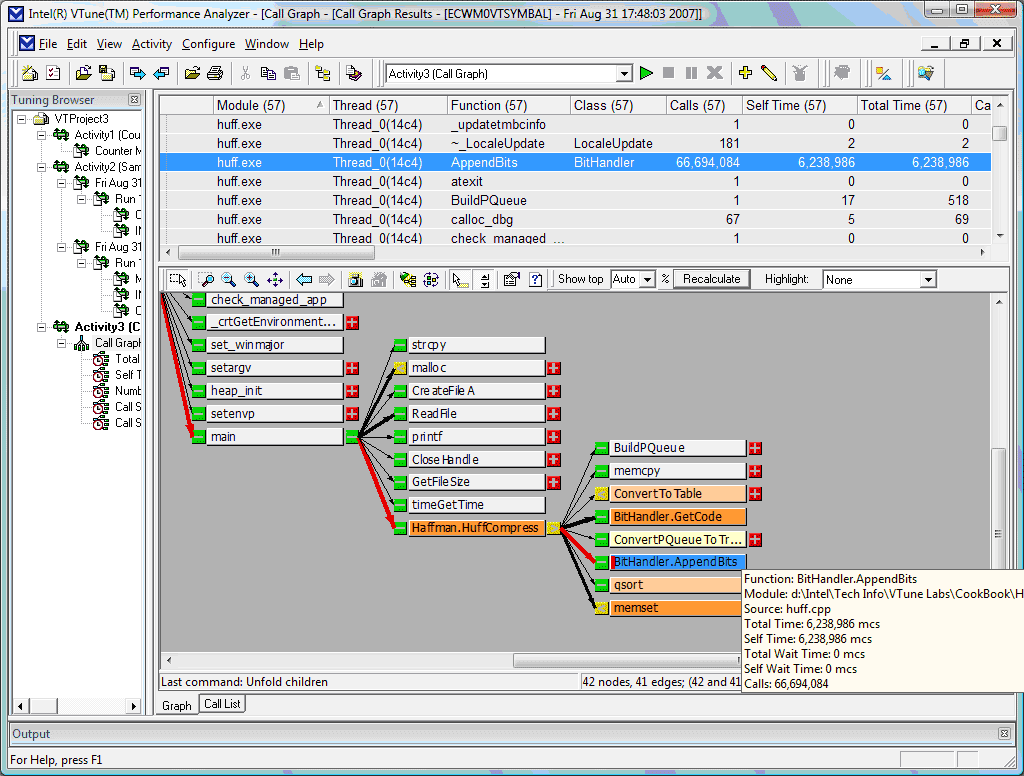Viewport: 1024px width, 776px height.
Task: Click the Print icon in main toolbar
Action: 215,73
